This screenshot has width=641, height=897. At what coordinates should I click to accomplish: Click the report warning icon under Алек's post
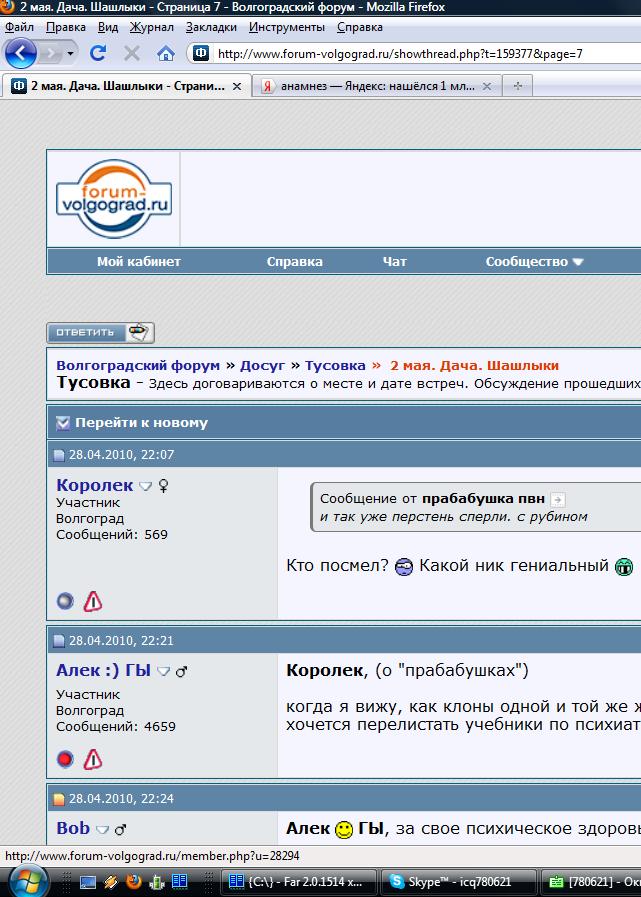(93, 759)
